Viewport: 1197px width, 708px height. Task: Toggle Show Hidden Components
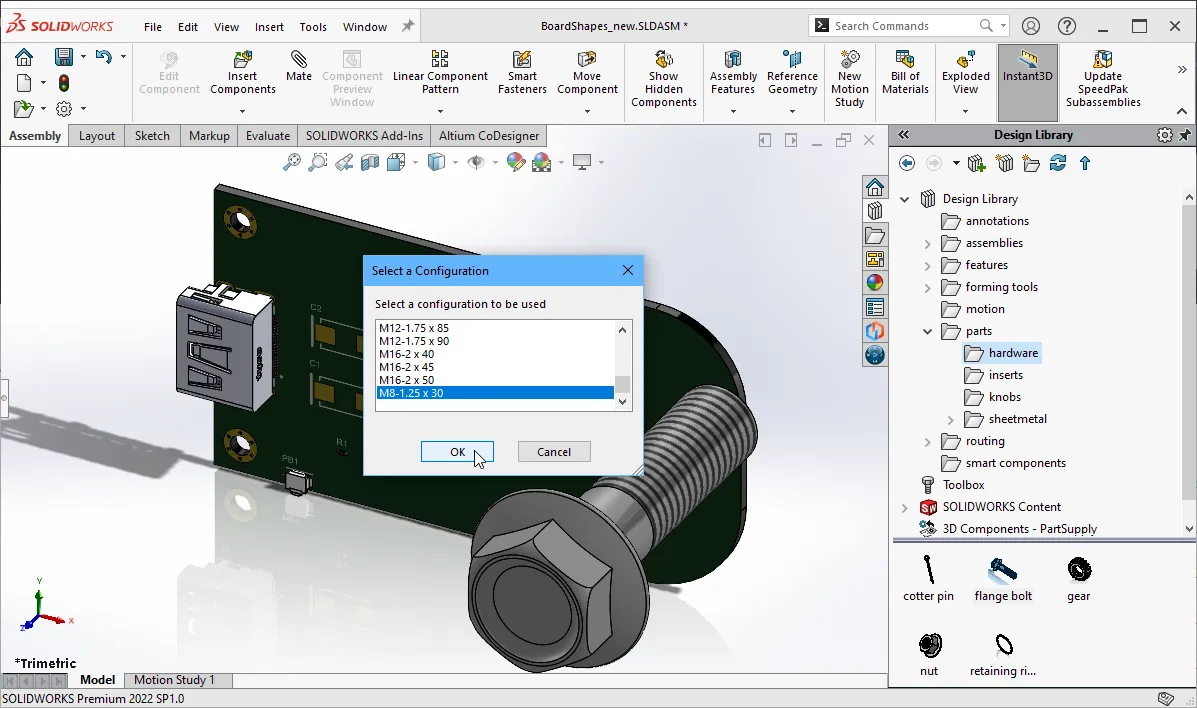pyautogui.click(x=663, y=61)
